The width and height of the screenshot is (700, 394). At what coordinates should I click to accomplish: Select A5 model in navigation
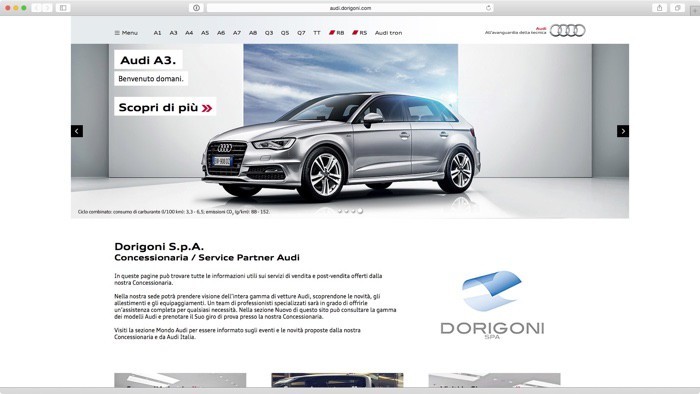[205, 33]
